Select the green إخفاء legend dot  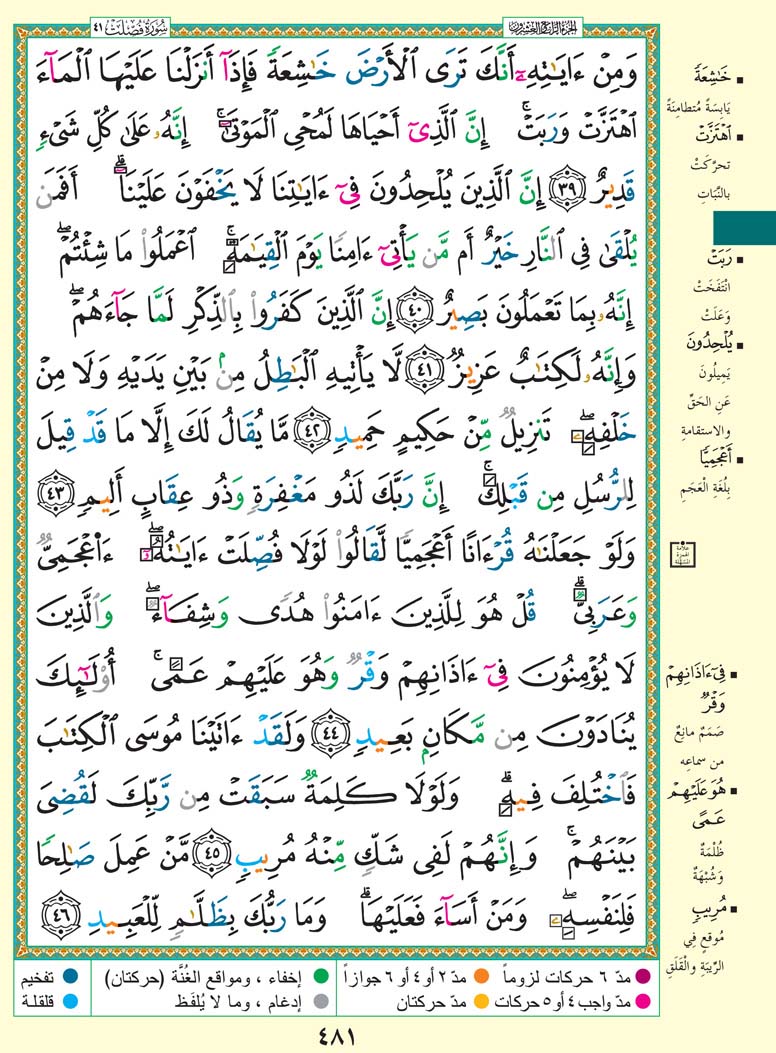(321, 978)
